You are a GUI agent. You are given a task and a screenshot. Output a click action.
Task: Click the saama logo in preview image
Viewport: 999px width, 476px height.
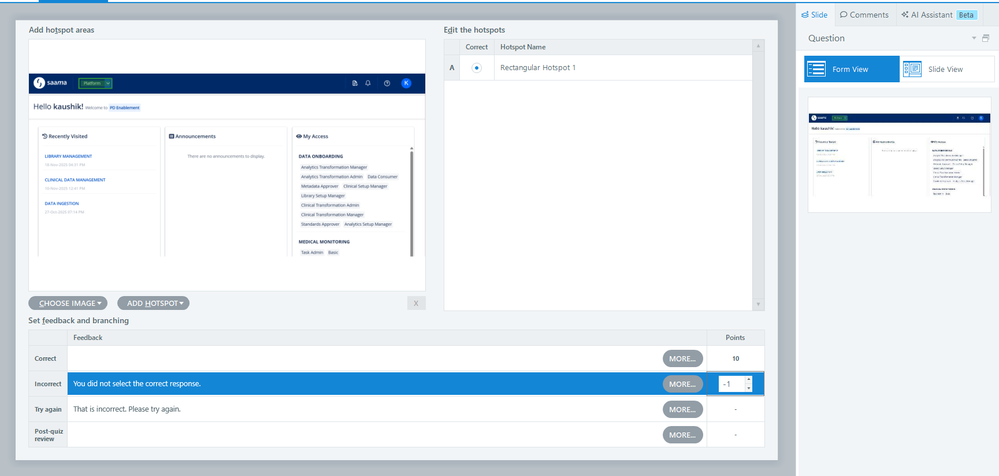pos(50,83)
